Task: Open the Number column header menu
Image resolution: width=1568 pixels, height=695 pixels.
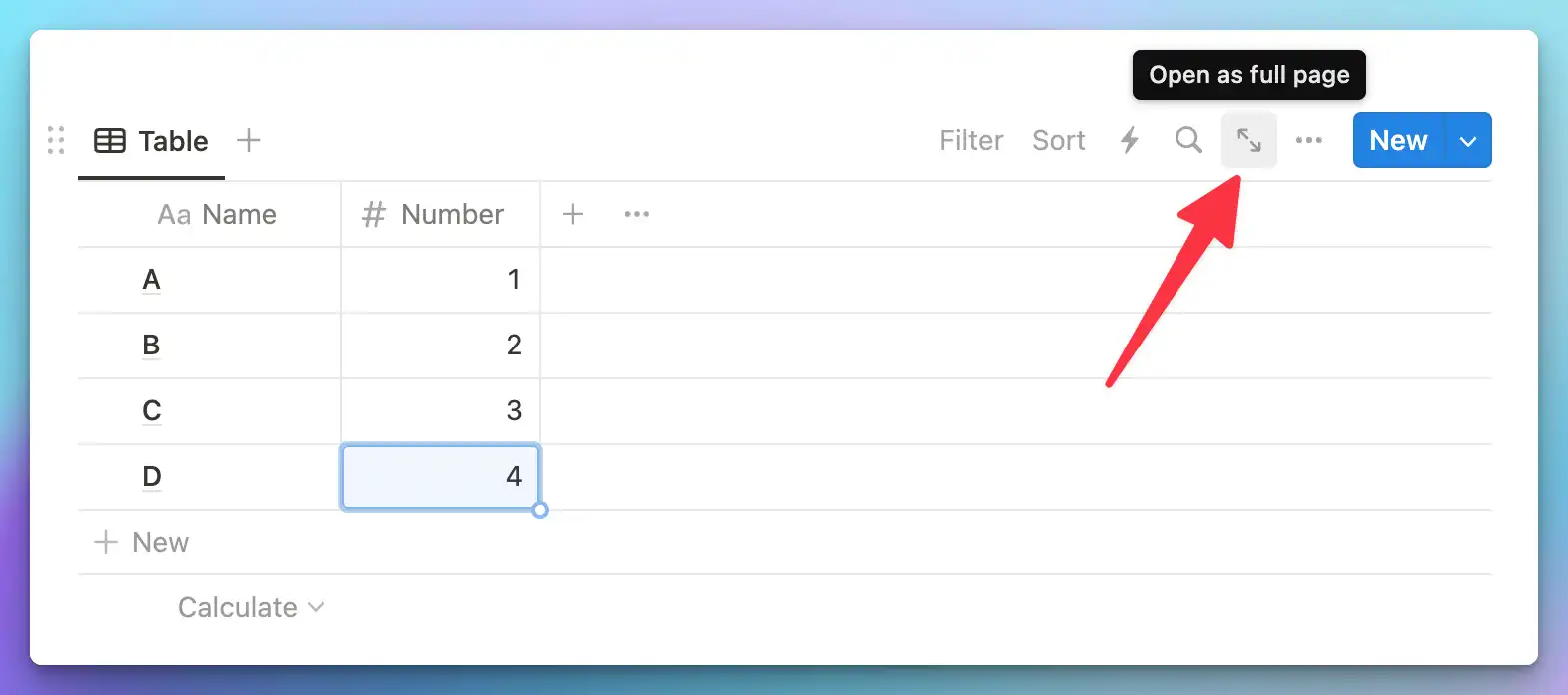Action: [439, 214]
